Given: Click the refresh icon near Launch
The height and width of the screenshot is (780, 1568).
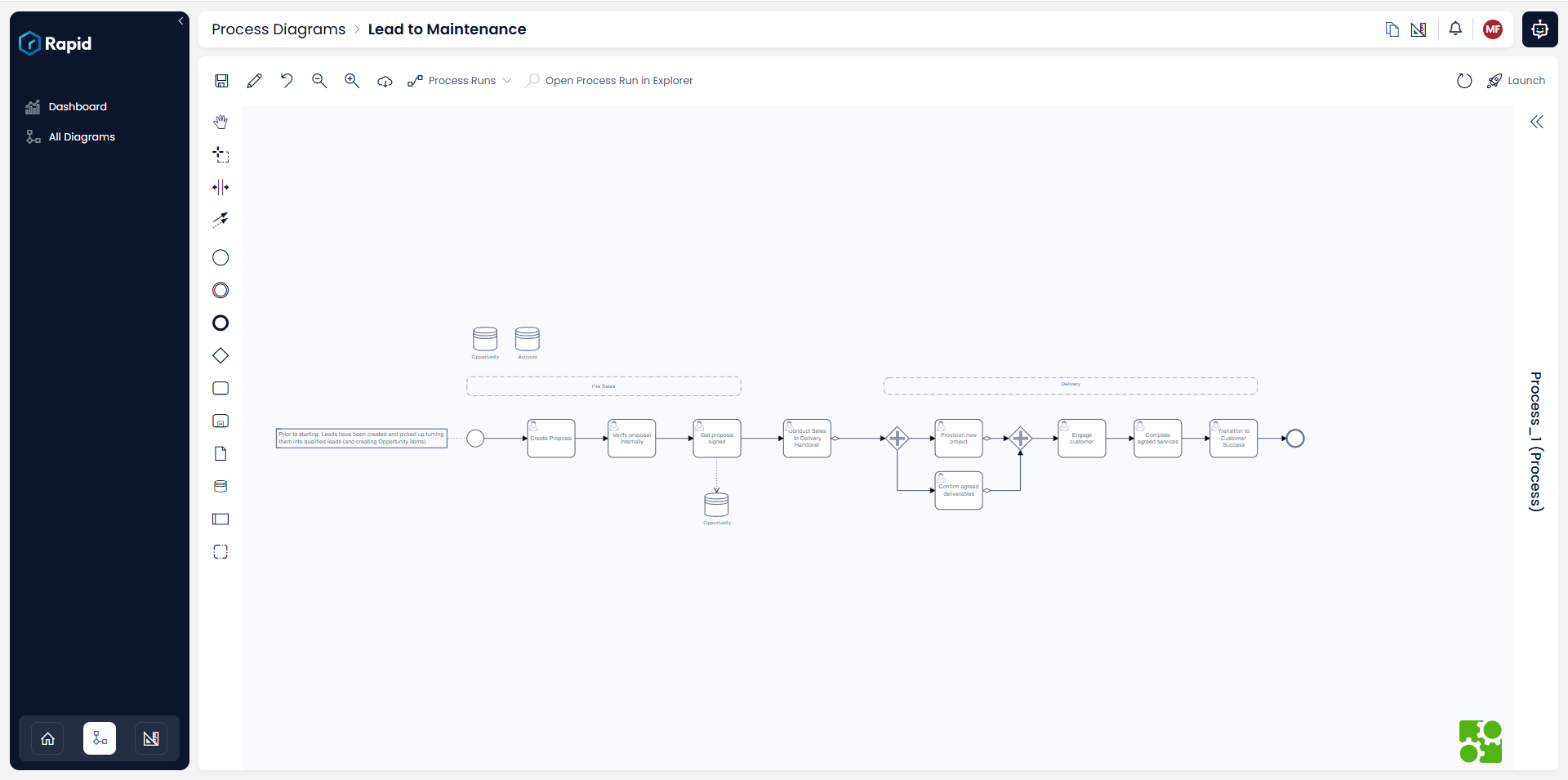Looking at the screenshot, I should [x=1464, y=81].
